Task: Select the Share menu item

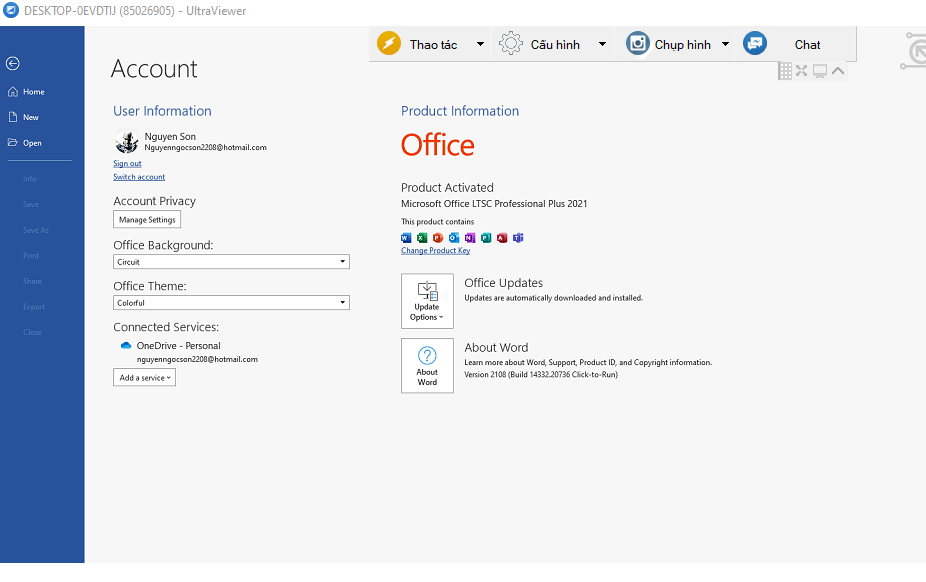Action: coord(32,282)
